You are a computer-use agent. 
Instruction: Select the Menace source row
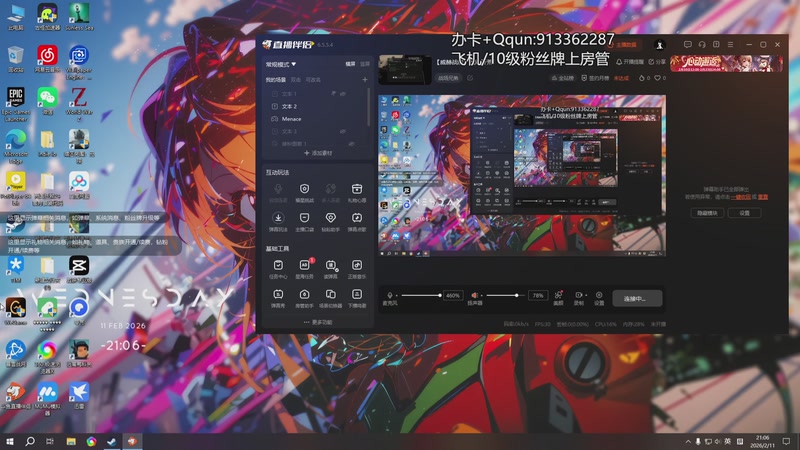pyautogui.click(x=317, y=119)
